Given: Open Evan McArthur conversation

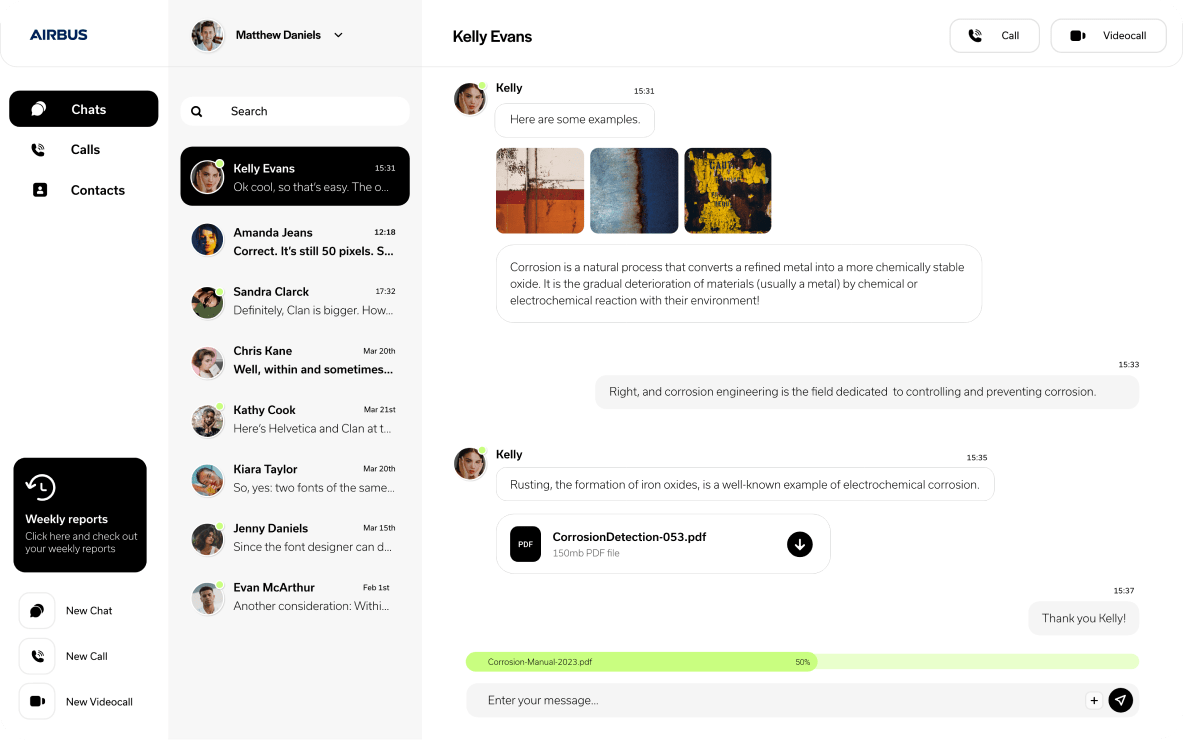Looking at the screenshot, I should point(295,597).
